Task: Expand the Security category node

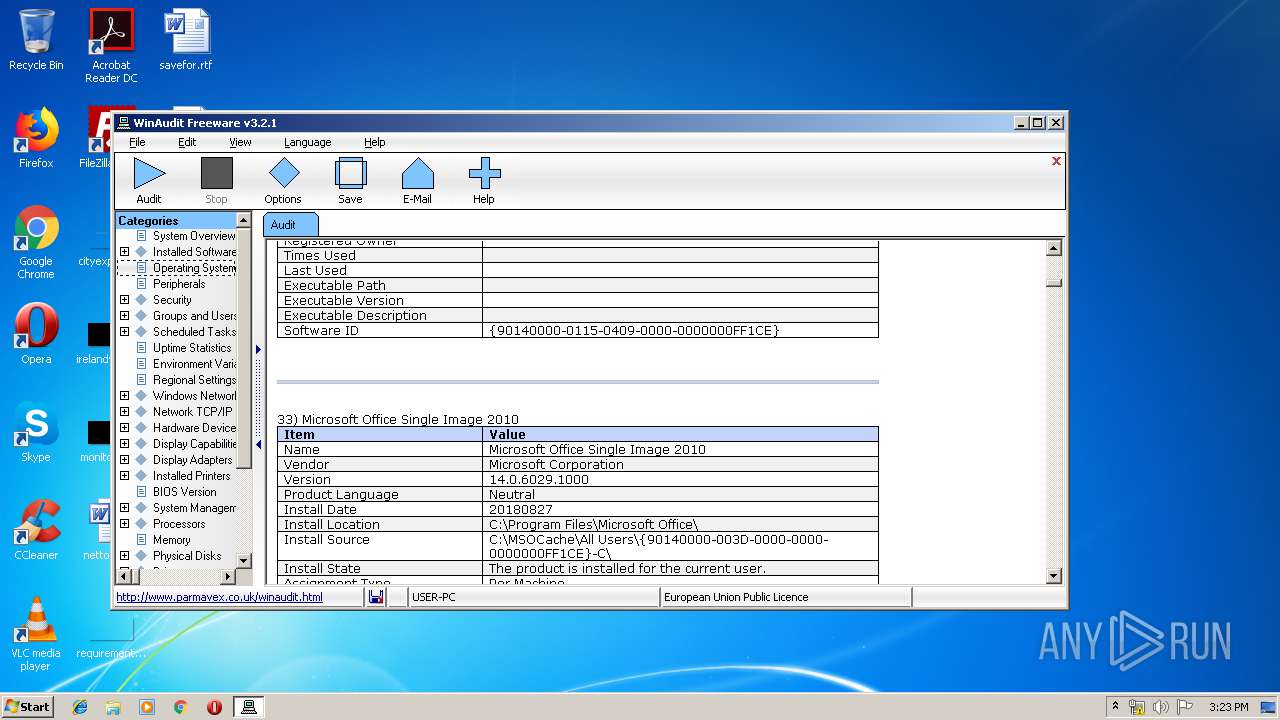Action: (x=124, y=300)
